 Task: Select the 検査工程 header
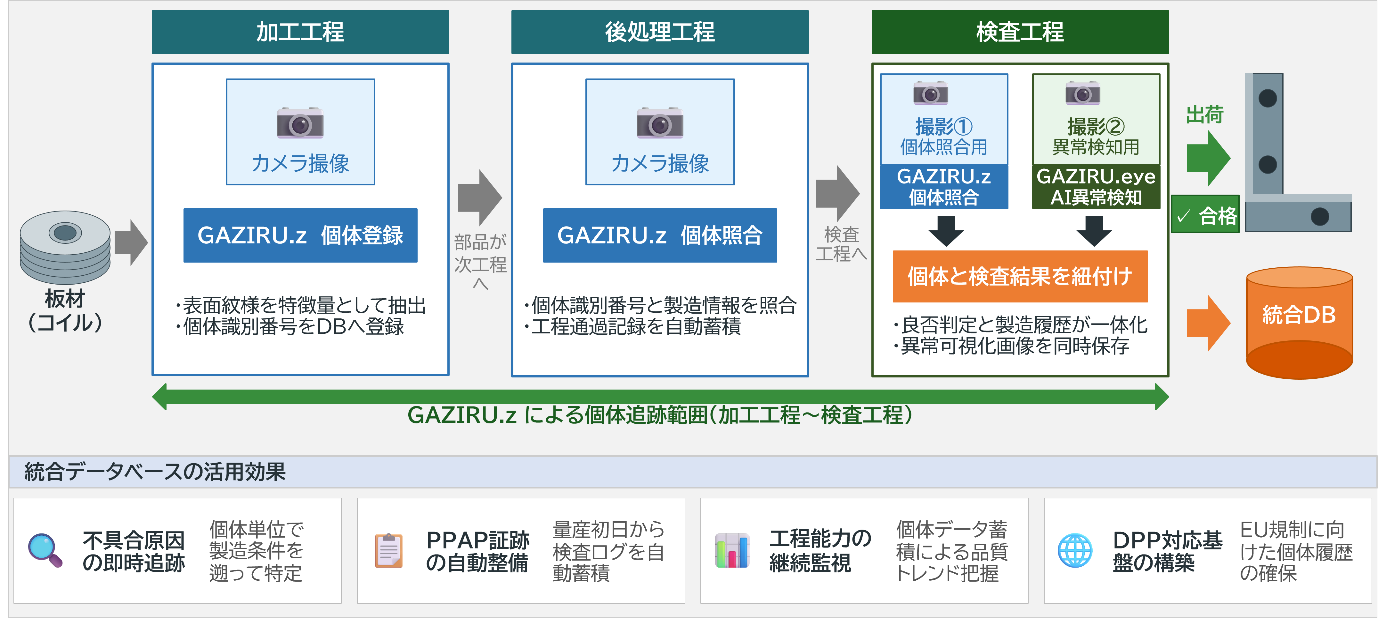pyautogui.click(x=1020, y=32)
